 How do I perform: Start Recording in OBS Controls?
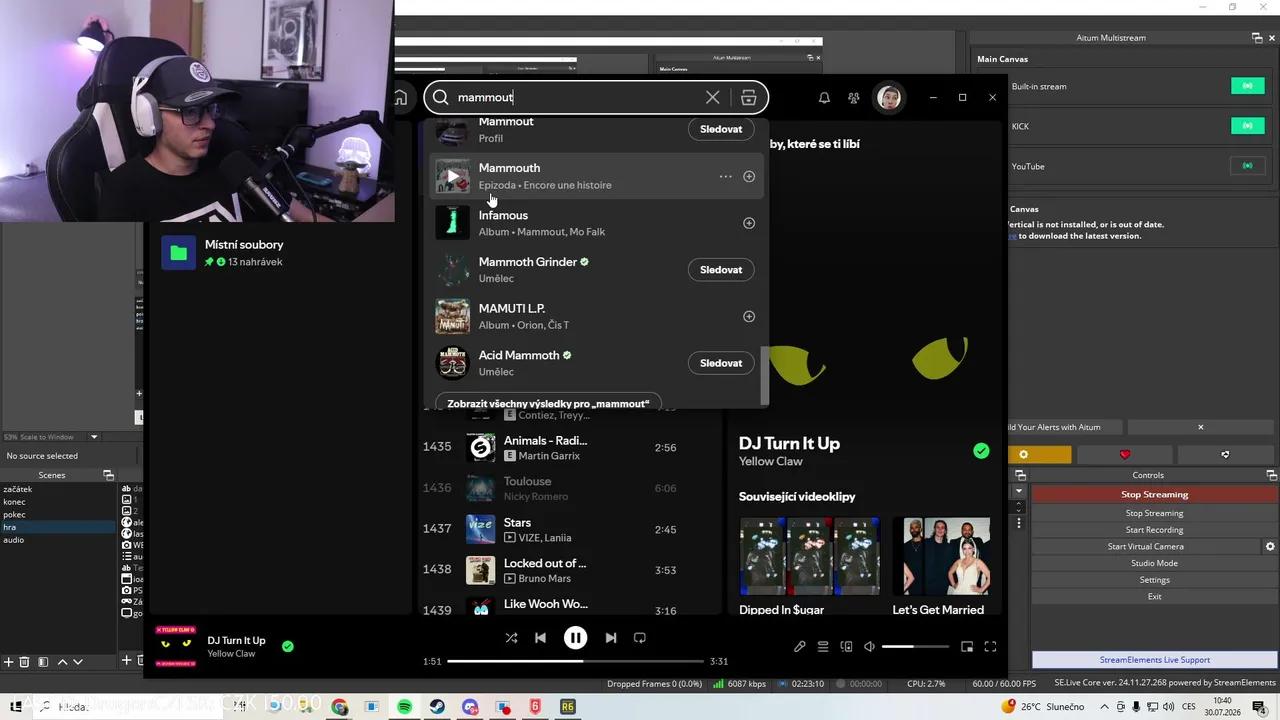tap(1154, 530)
